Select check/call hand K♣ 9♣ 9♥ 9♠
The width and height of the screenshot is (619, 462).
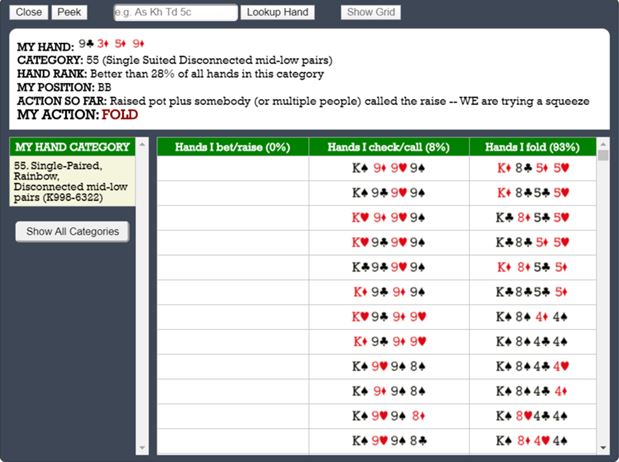[389, 267]
